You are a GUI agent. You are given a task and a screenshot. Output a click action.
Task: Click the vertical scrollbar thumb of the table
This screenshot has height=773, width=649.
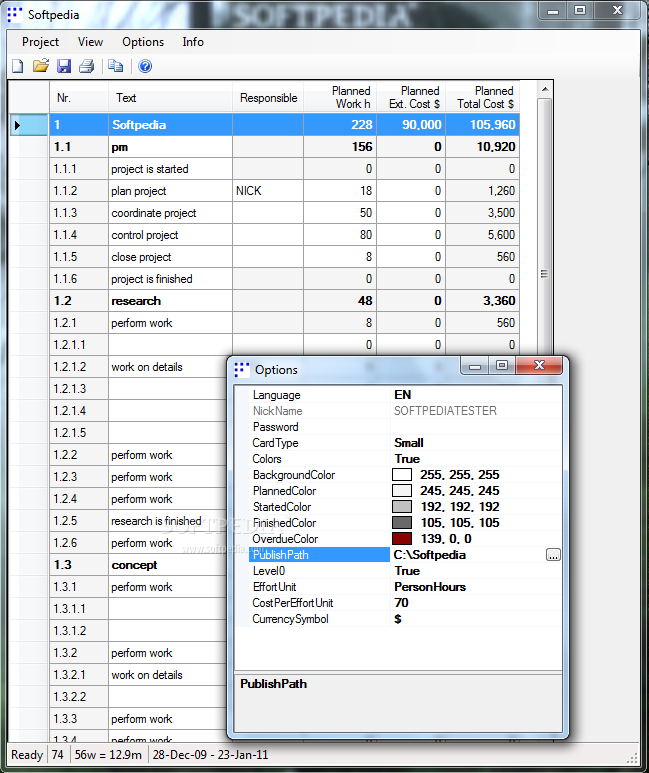(x=544, y=274)
